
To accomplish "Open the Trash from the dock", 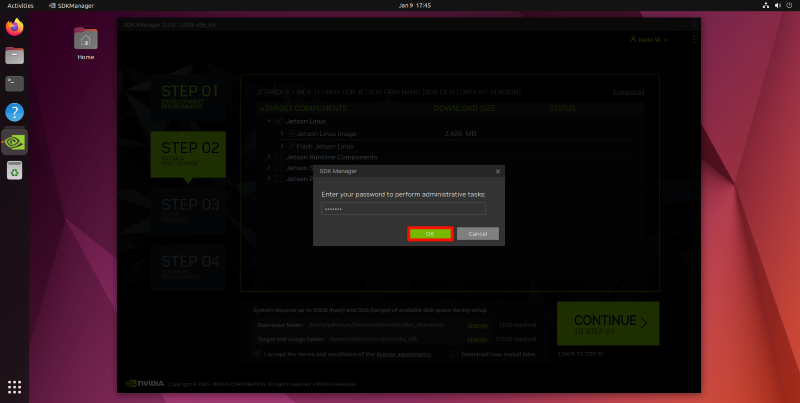I will click(14, 171).
